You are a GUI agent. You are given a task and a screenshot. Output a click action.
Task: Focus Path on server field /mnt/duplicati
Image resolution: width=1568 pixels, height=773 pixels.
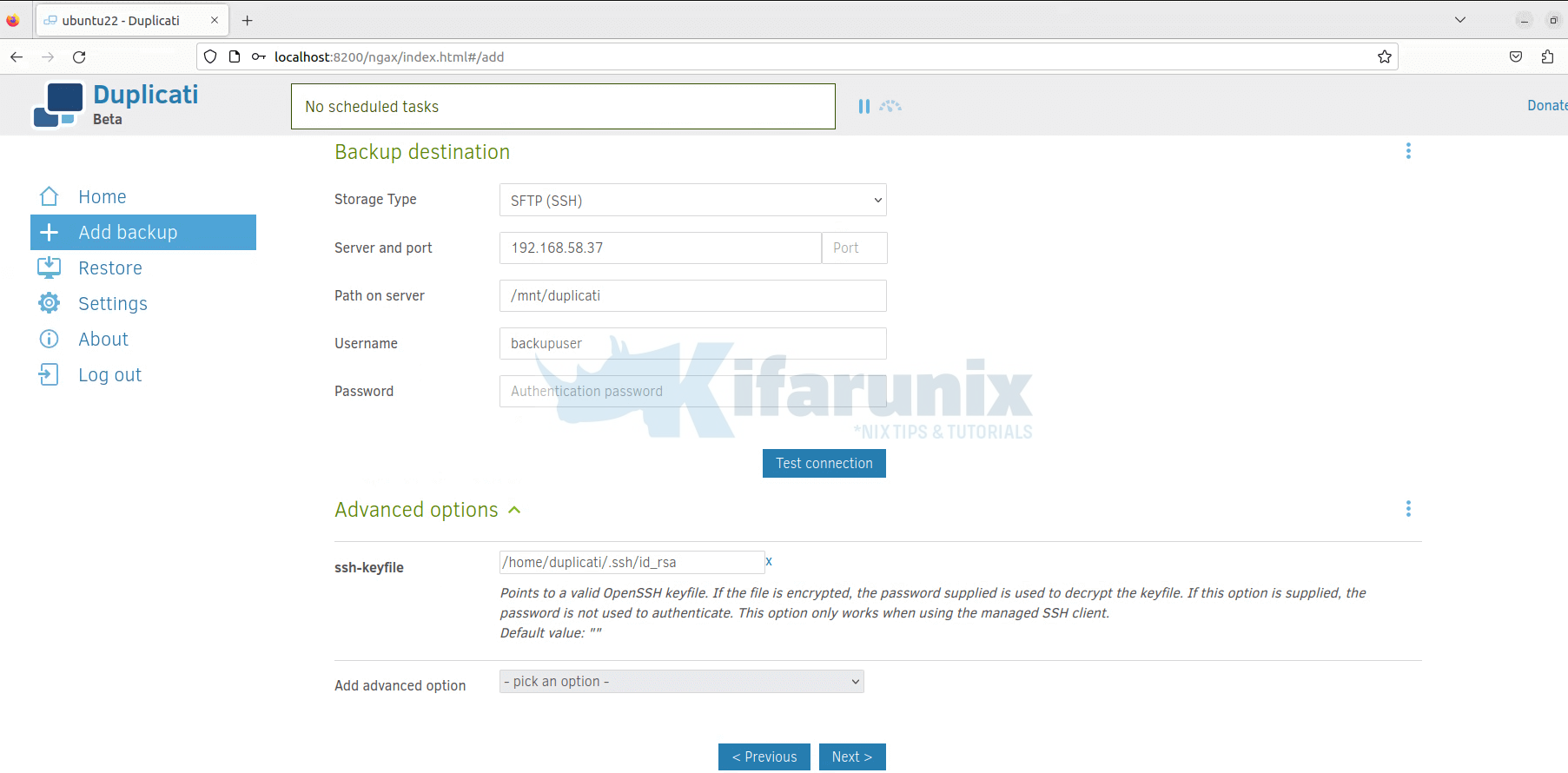pyautogui.click(x=692, y=295)
